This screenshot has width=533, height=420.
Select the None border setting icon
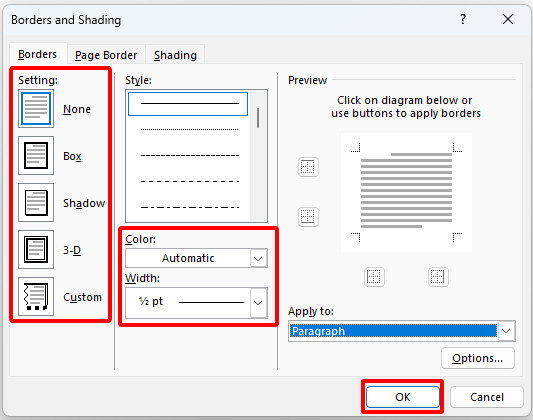click(x=36, y=109)
